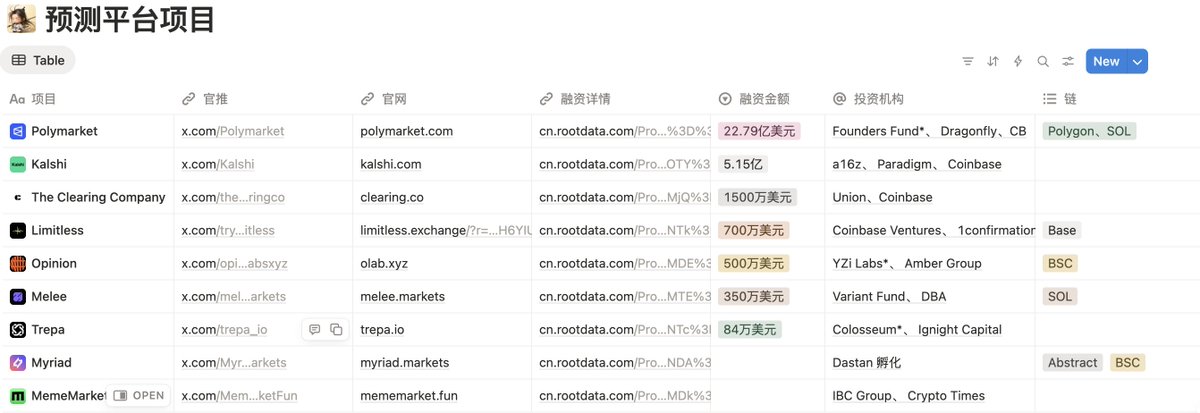Click the comment icon in Trepa row
This screenshot has width=1200, height=413.
click(314, 330)
